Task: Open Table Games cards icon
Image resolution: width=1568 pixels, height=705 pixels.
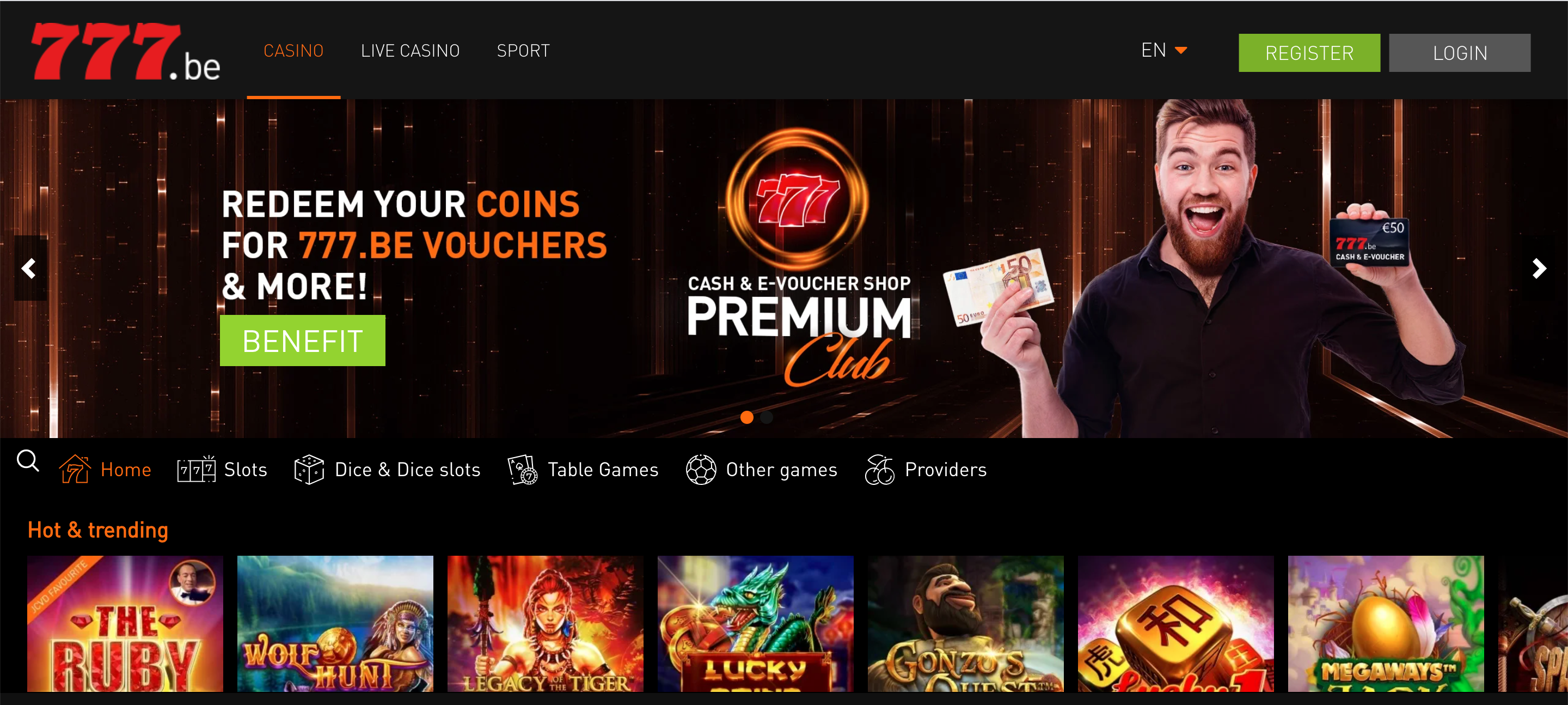Action: (522, 469)
